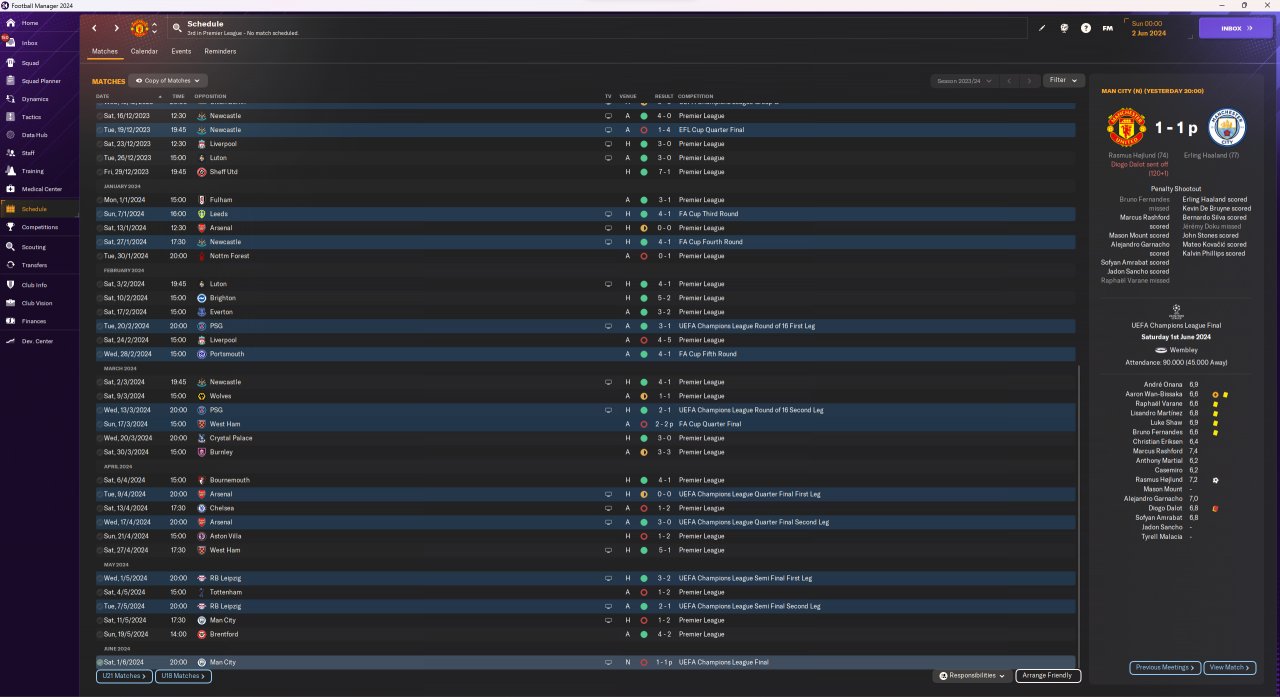The width and height of the screenshot is (1280, 697).
Task: Click the TV icon on Leeds row
Action: (608, 214)
